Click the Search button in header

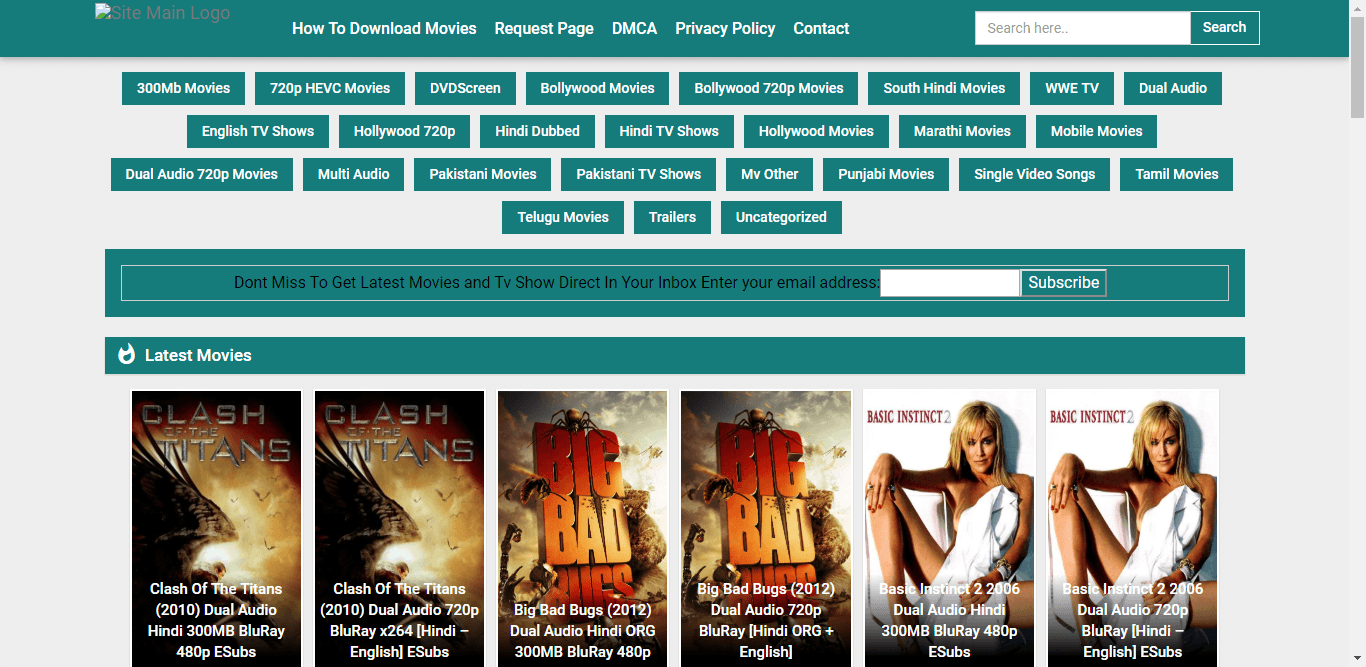tap(1224, 28)
